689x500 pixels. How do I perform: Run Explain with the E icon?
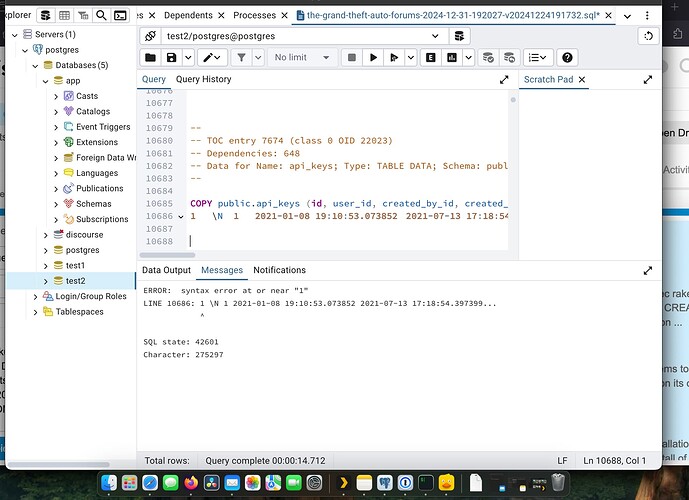(431, 58)
